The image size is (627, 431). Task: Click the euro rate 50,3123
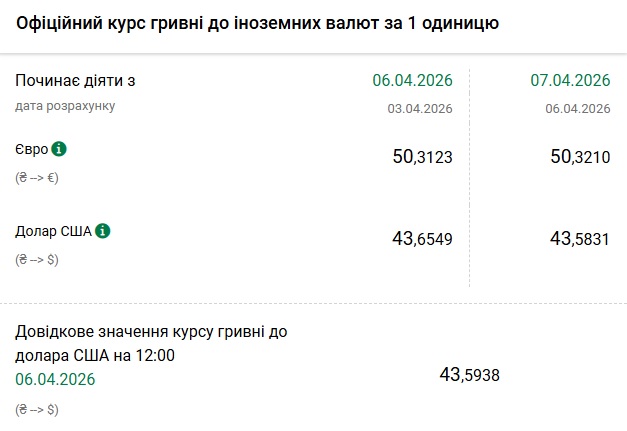(x=423, y=156)
